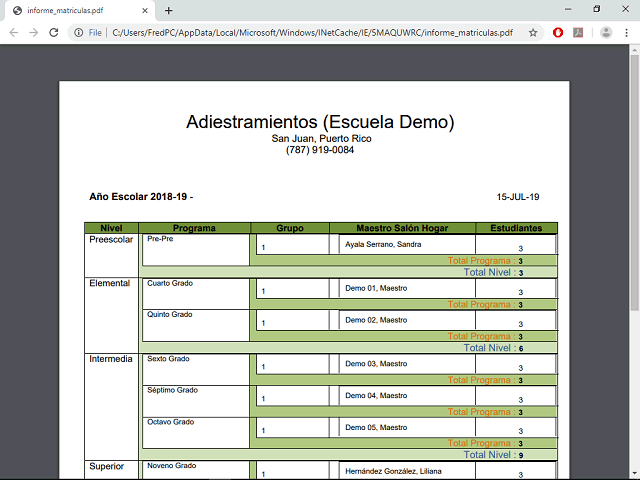640x480 pixels.
Task: Open the Chrome three-dot menu
Action: (627, 33)
